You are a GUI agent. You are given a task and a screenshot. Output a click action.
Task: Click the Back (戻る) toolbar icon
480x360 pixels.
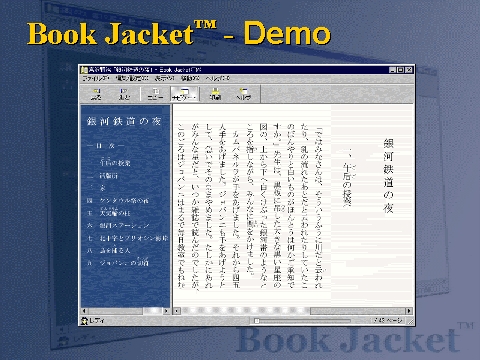point(96,94)
